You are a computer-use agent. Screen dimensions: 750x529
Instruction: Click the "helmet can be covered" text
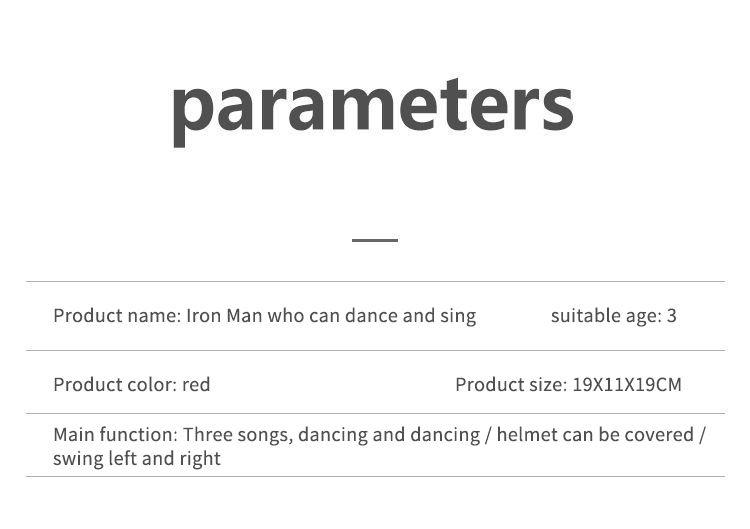[595, 435]
